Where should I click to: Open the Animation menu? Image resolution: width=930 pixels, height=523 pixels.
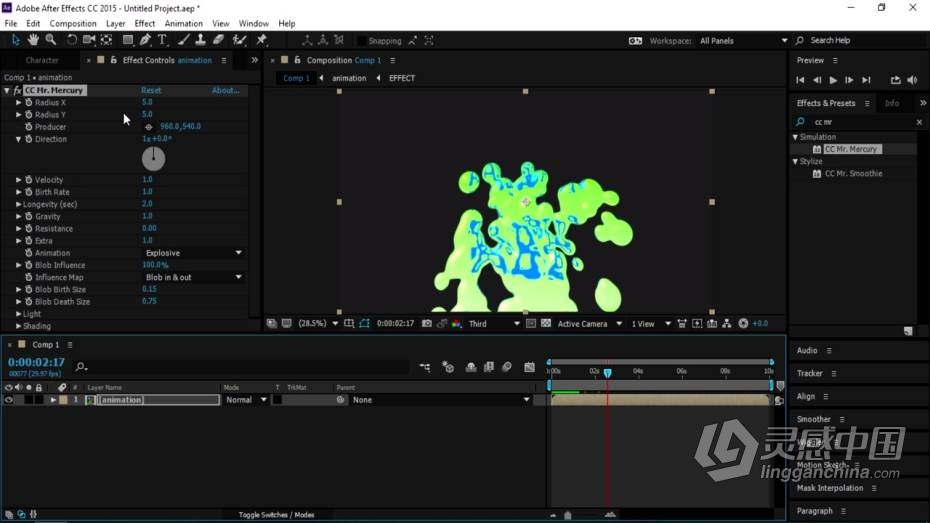(183, 24)
